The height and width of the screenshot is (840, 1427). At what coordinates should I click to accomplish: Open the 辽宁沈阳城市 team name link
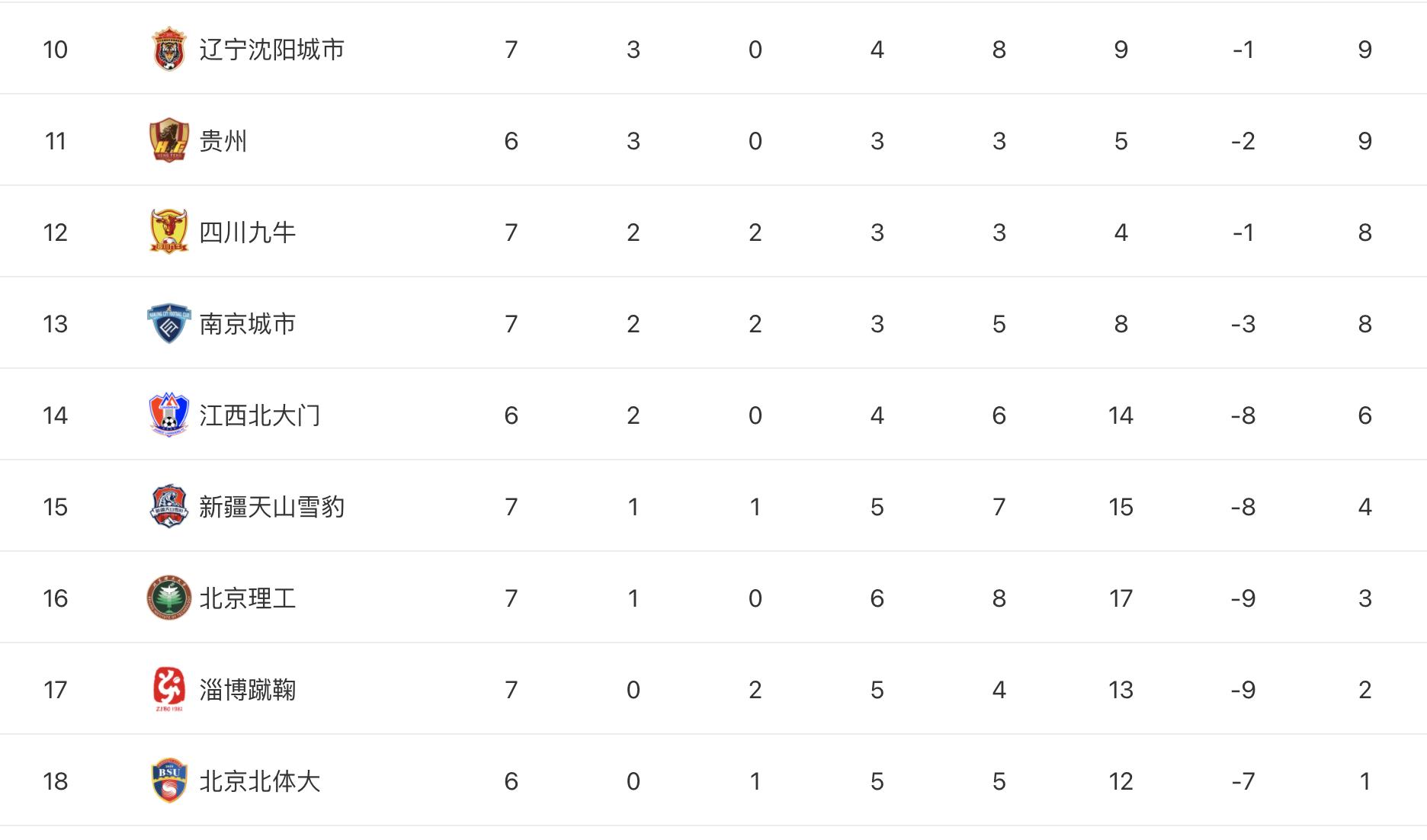coord(271,50)
